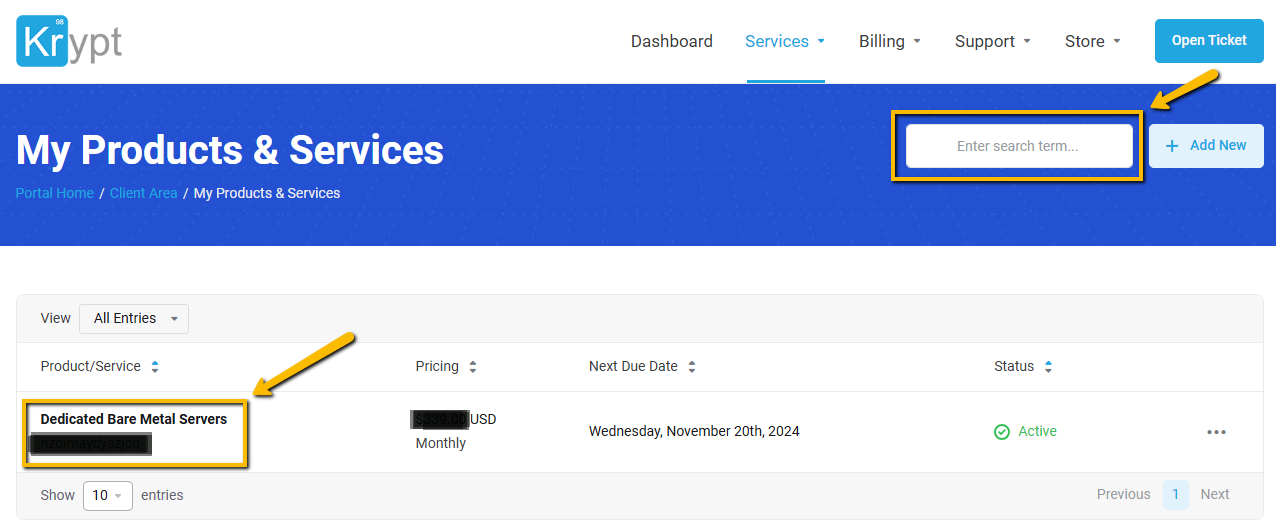Click the Status column header text
This screenshot has width=1276, height=530.
[1014, 366]
